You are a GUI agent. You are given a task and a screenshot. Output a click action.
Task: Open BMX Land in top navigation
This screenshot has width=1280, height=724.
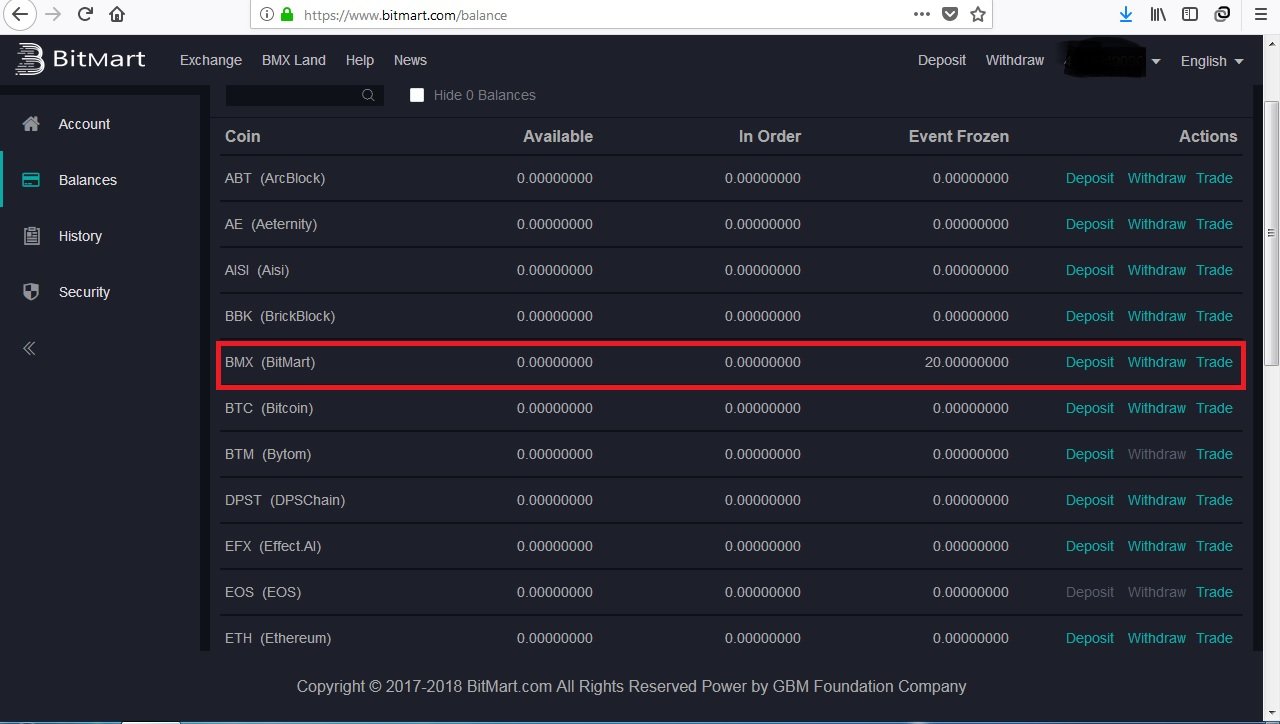pyautogui.click(x=294, y=60)
